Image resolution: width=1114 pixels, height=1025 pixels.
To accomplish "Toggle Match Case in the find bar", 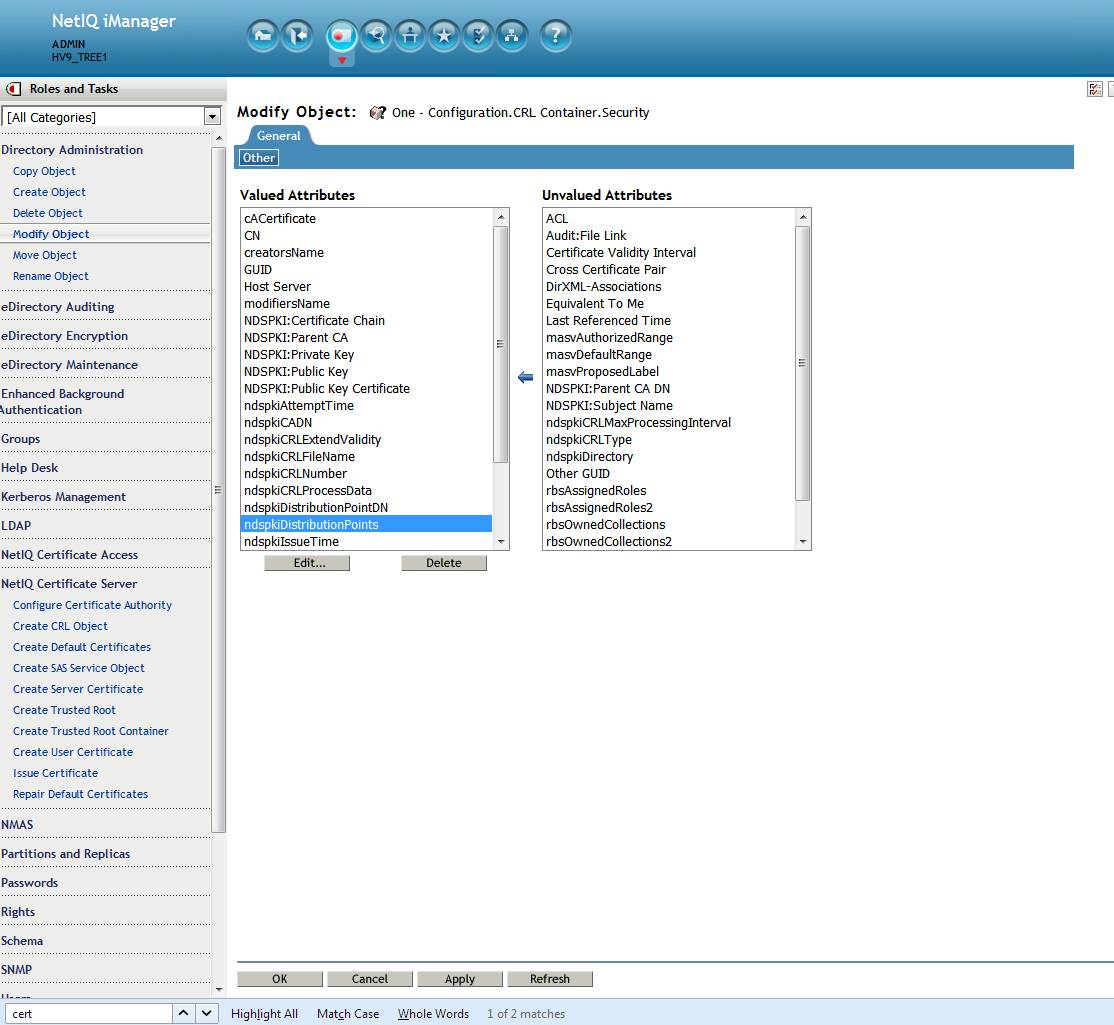I will click(348, 1014).
